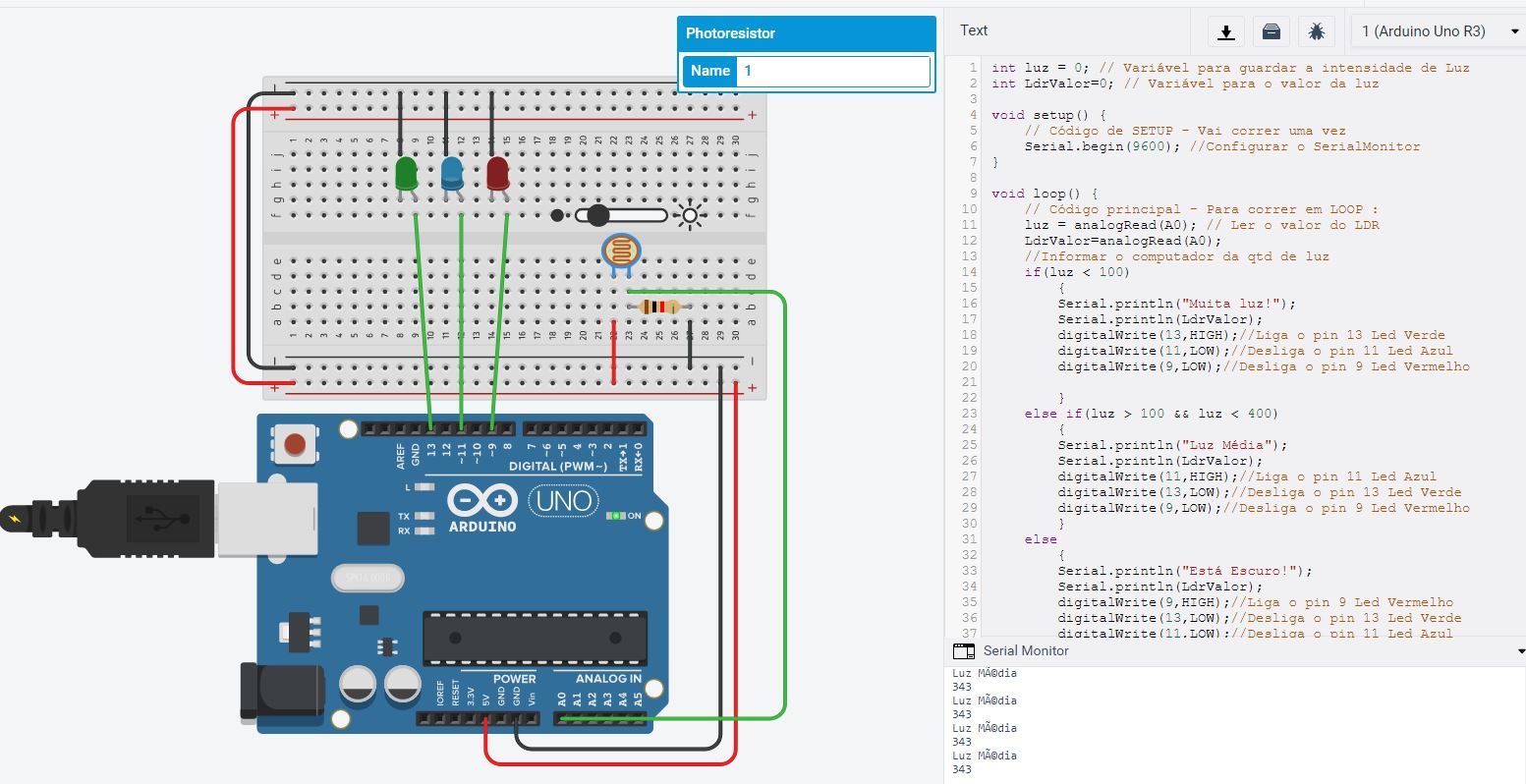Click code line 'void setup() {'
Image resolution: width=1526 pixels, height=784 pixels.
(x=1048, y=115)
